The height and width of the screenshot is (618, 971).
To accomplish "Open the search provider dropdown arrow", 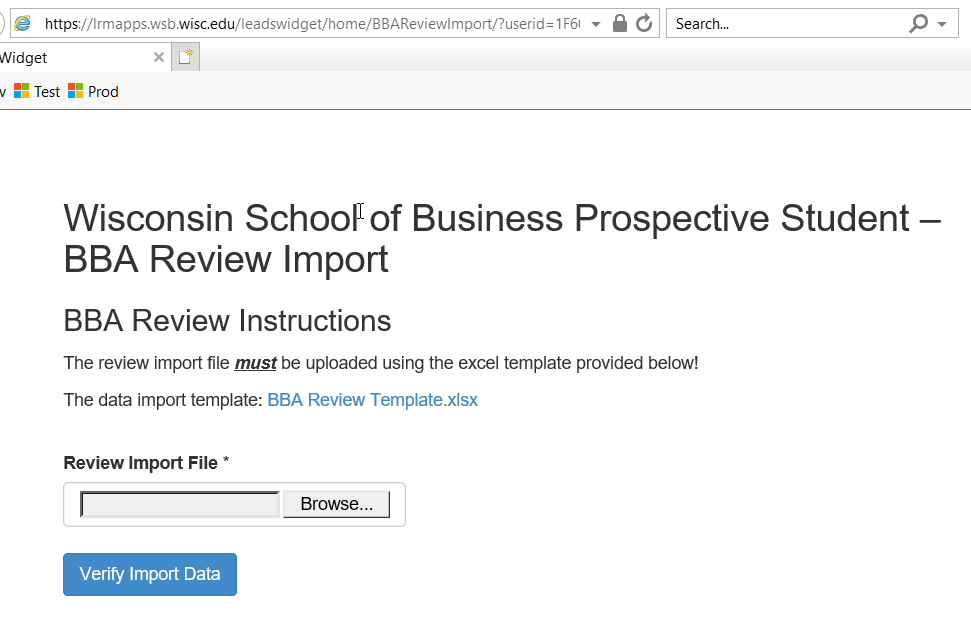I will (x=943, y=24).
